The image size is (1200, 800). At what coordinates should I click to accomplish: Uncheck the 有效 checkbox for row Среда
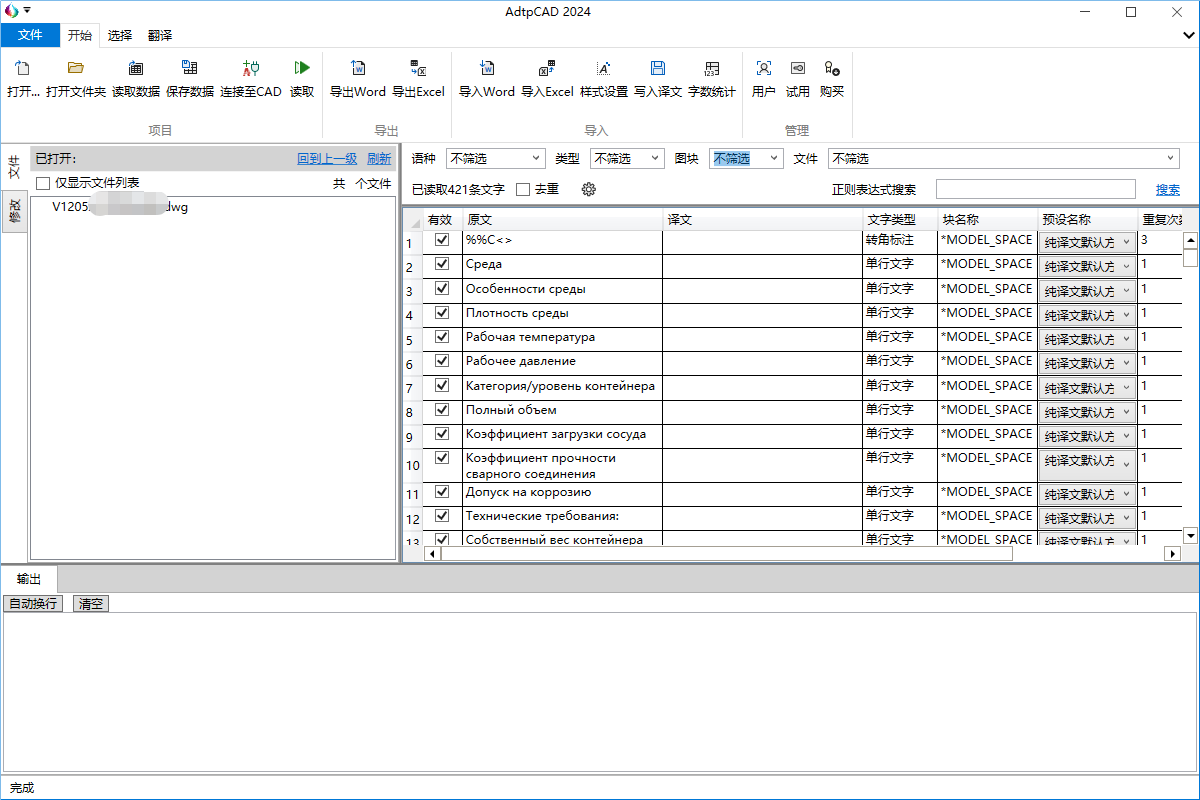point(442,264)
